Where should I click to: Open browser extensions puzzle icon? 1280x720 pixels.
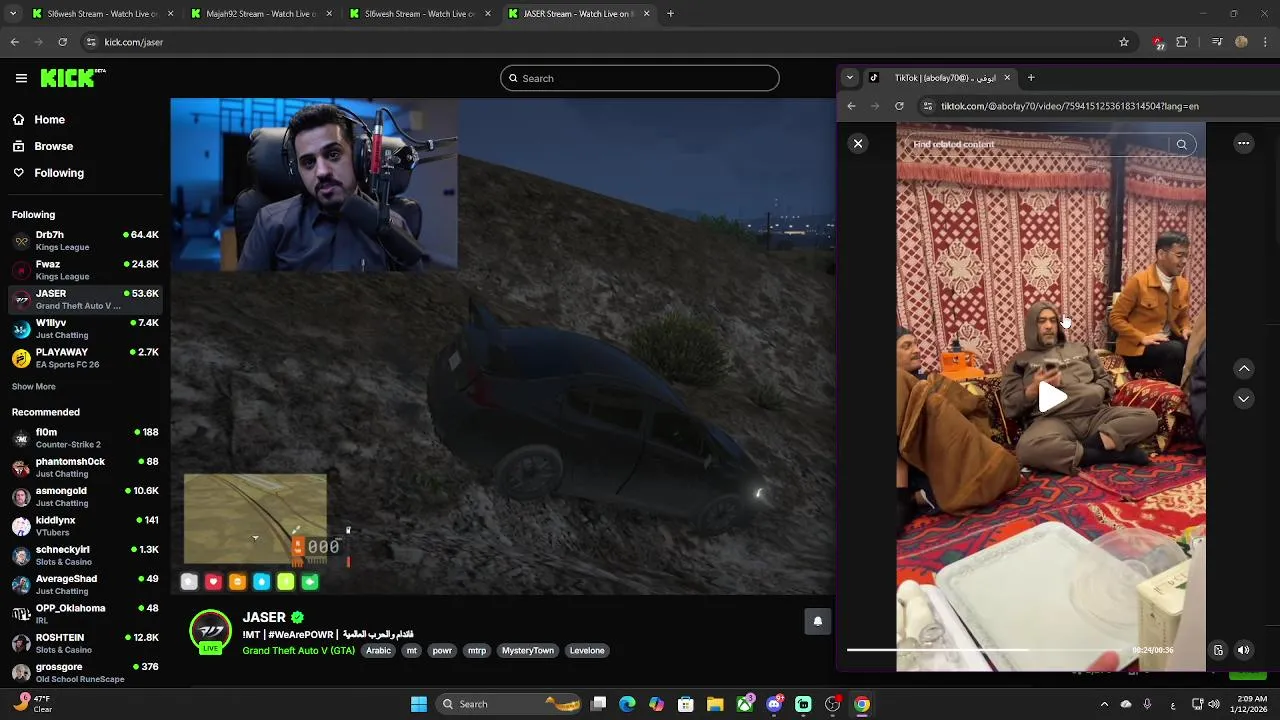[1182, 42]
